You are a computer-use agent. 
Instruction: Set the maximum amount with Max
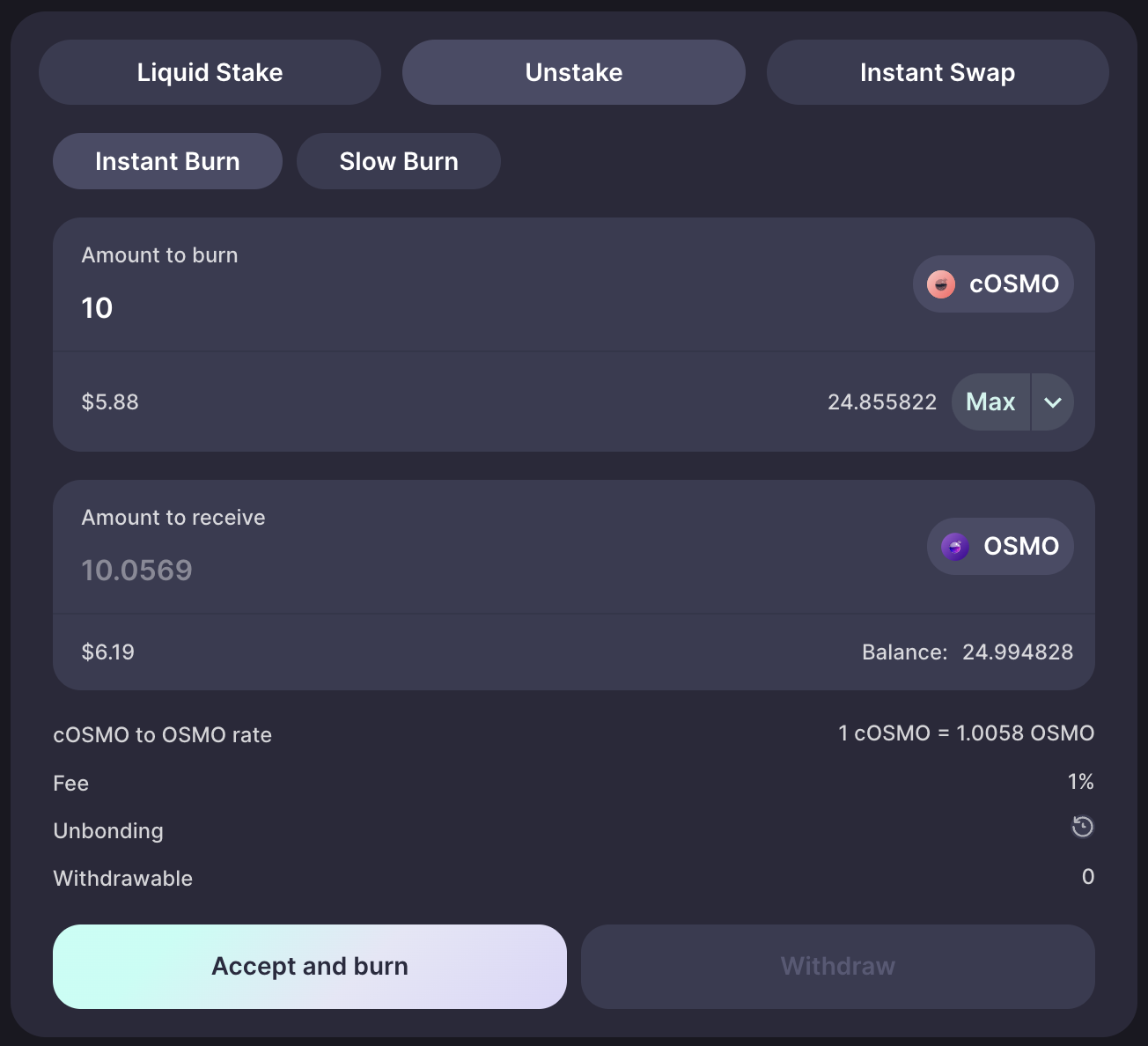[x=991, y=402]
